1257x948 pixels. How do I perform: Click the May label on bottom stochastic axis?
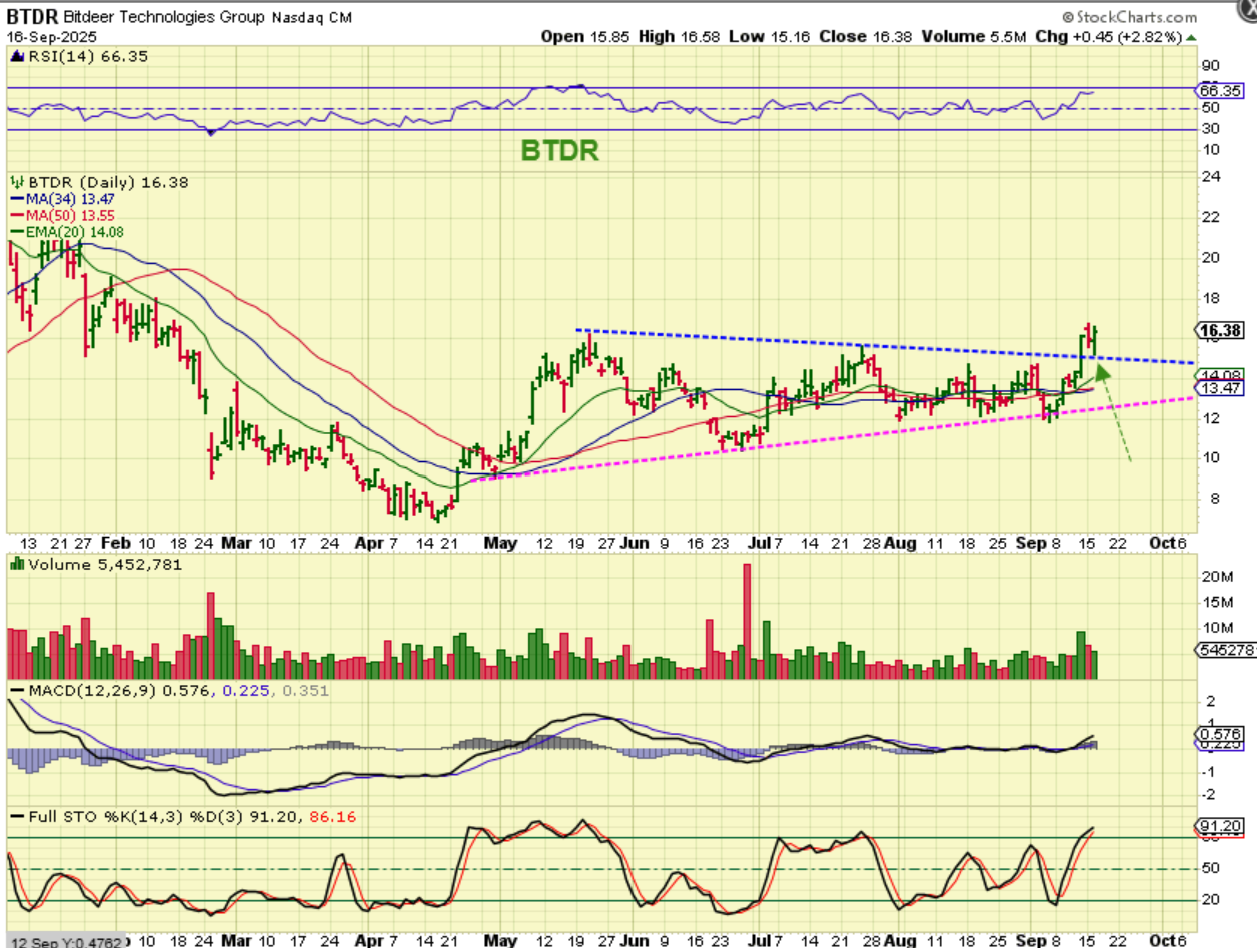(x=500, y=940)
